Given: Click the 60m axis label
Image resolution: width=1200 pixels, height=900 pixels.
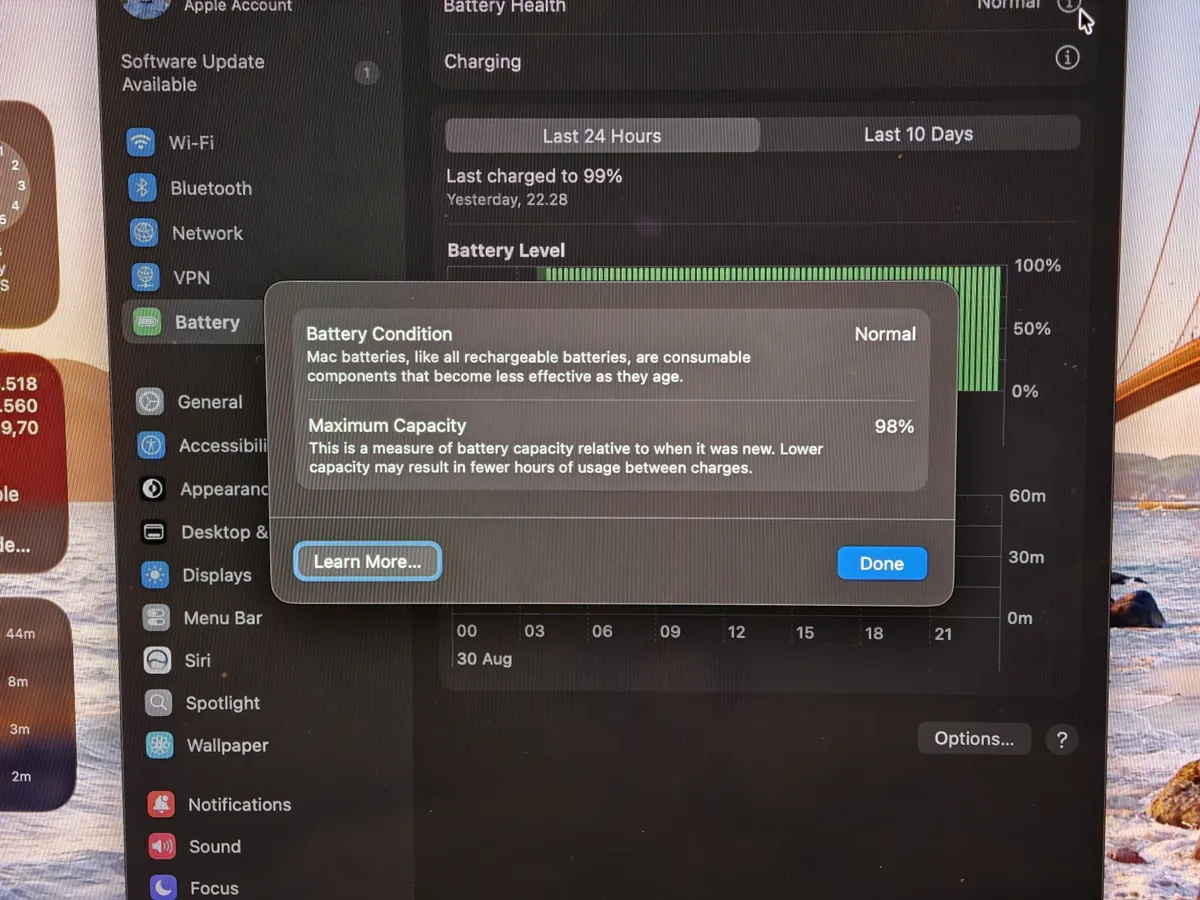Looking at the screenshot, I should pyautogui.click(x=1027, y=496).
